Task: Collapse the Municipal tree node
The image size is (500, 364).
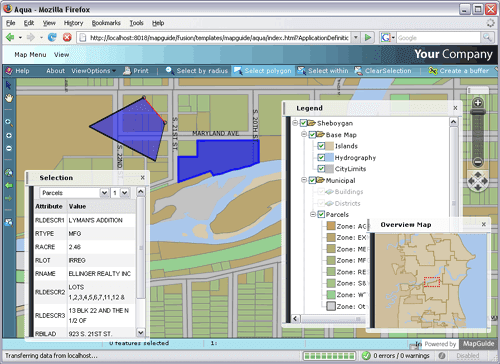Action: click(x=304, y=180)
